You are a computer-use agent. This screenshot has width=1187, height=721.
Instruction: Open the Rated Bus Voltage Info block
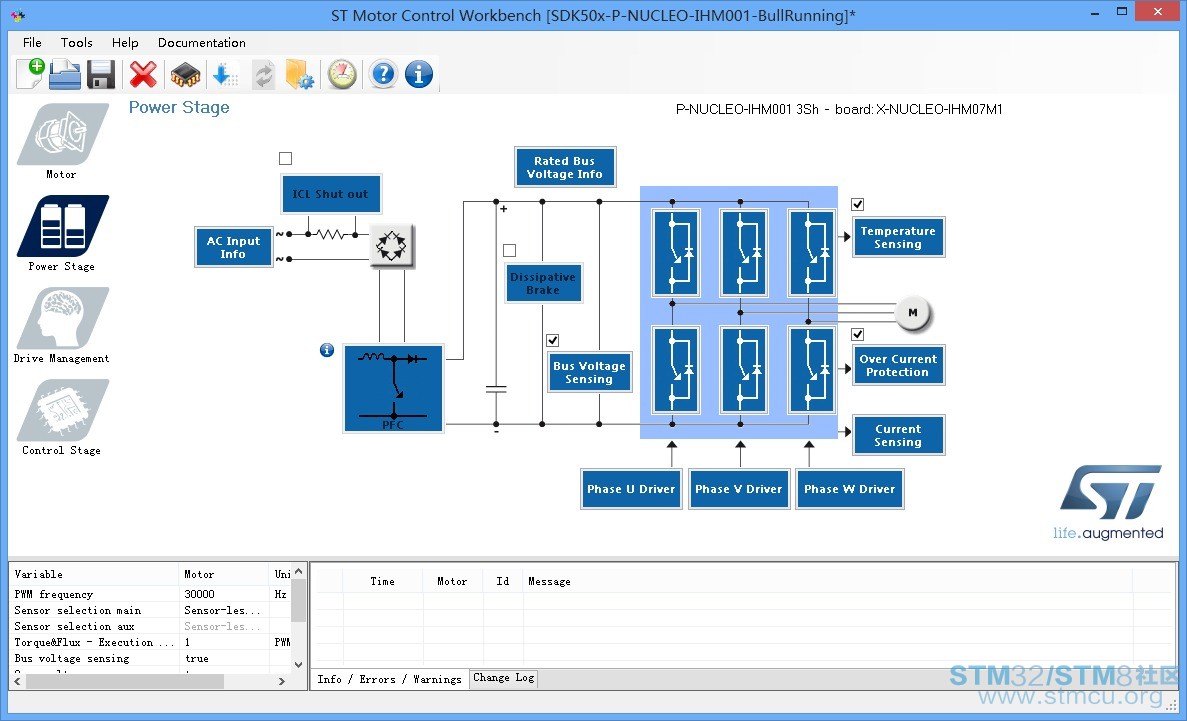565,167
